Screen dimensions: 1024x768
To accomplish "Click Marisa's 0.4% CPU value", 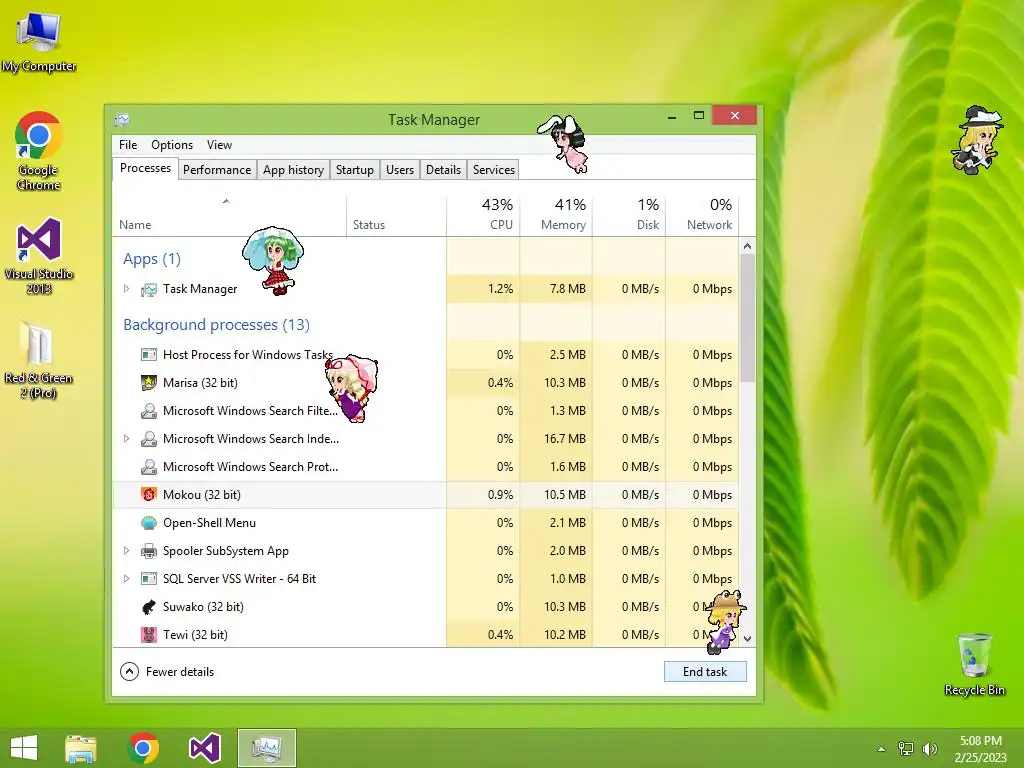I will [x=500, y=383].
